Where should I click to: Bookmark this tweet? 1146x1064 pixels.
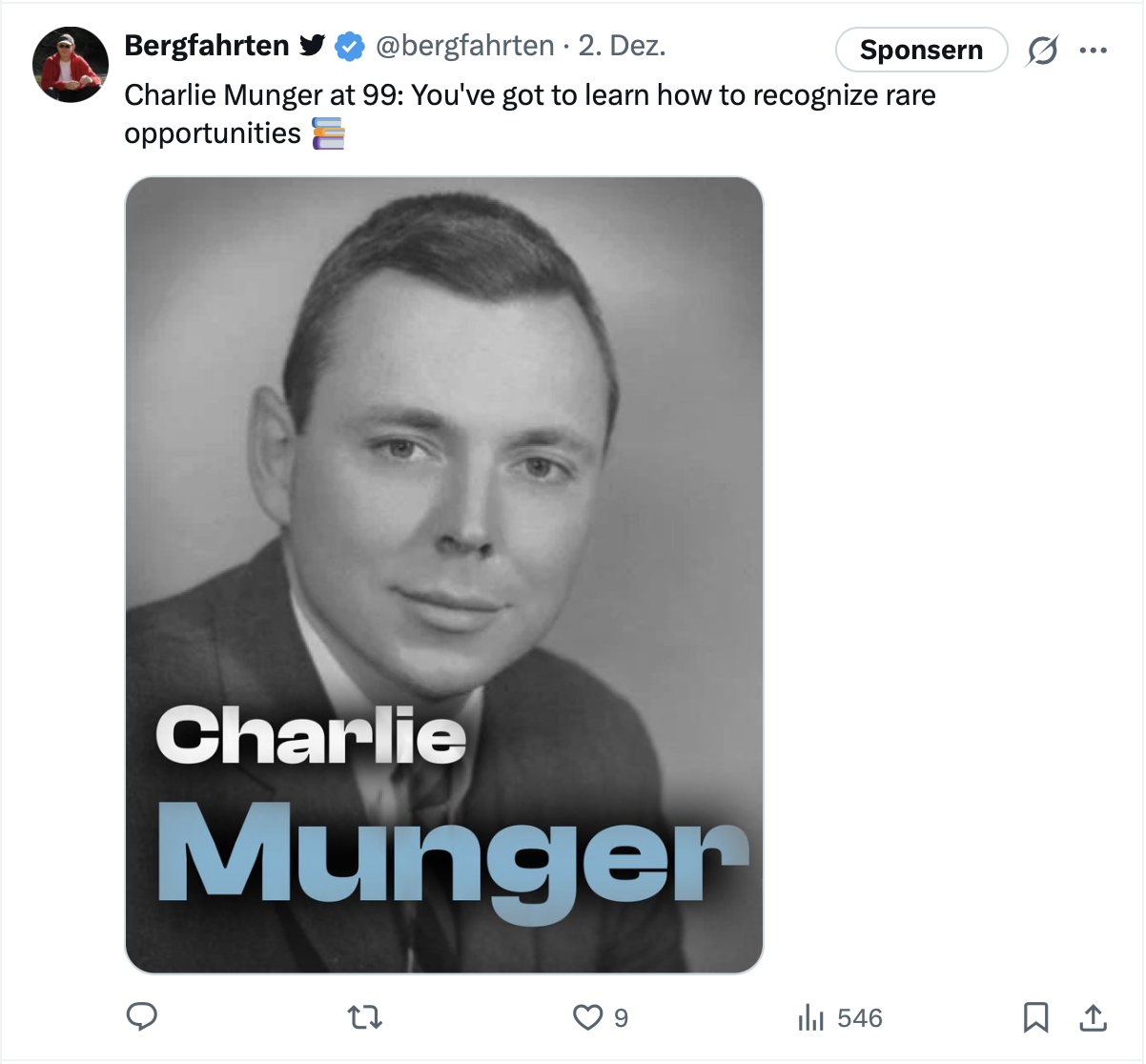pos(1035,1017)
